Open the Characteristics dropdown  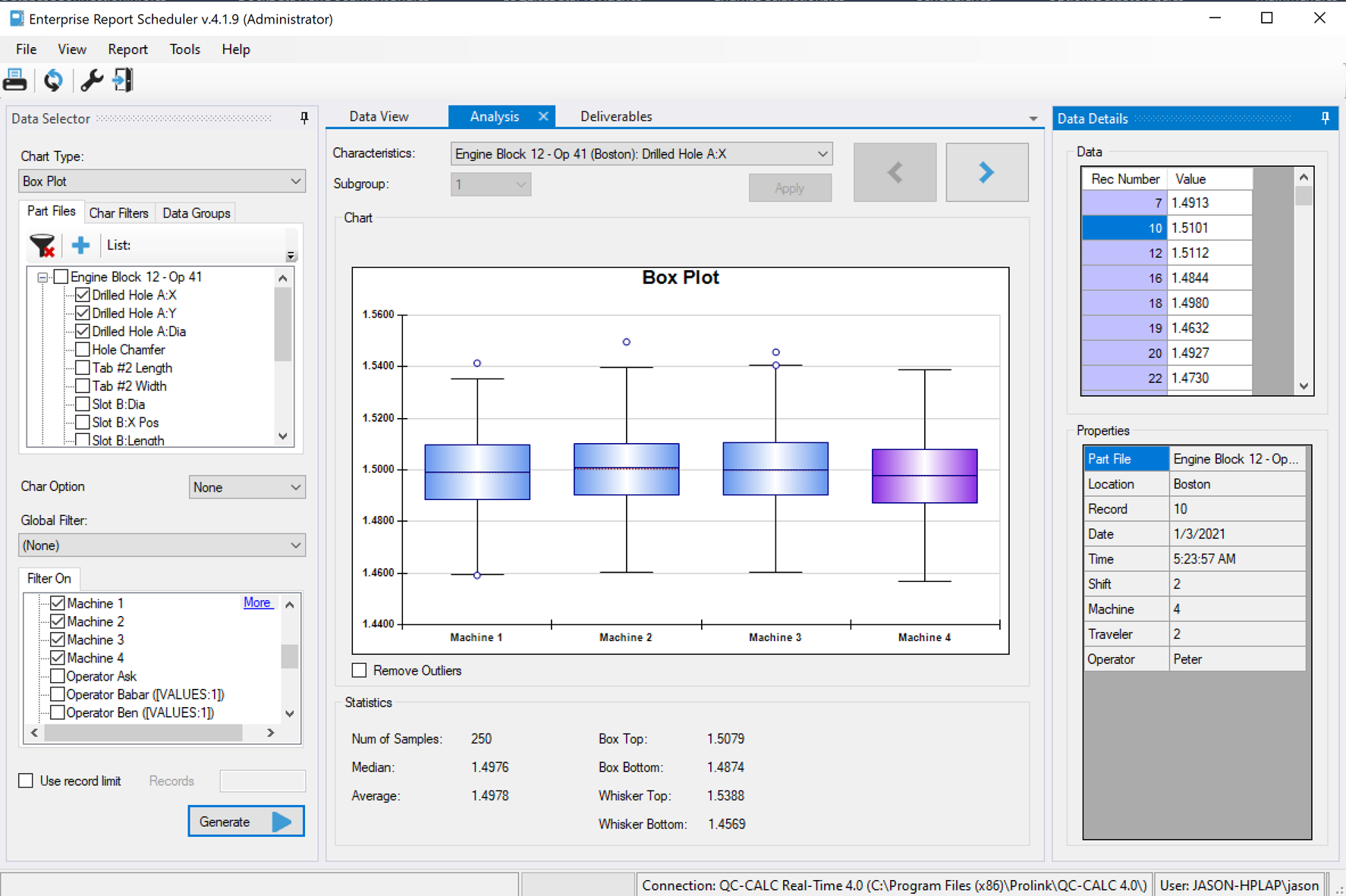point(822,153)
